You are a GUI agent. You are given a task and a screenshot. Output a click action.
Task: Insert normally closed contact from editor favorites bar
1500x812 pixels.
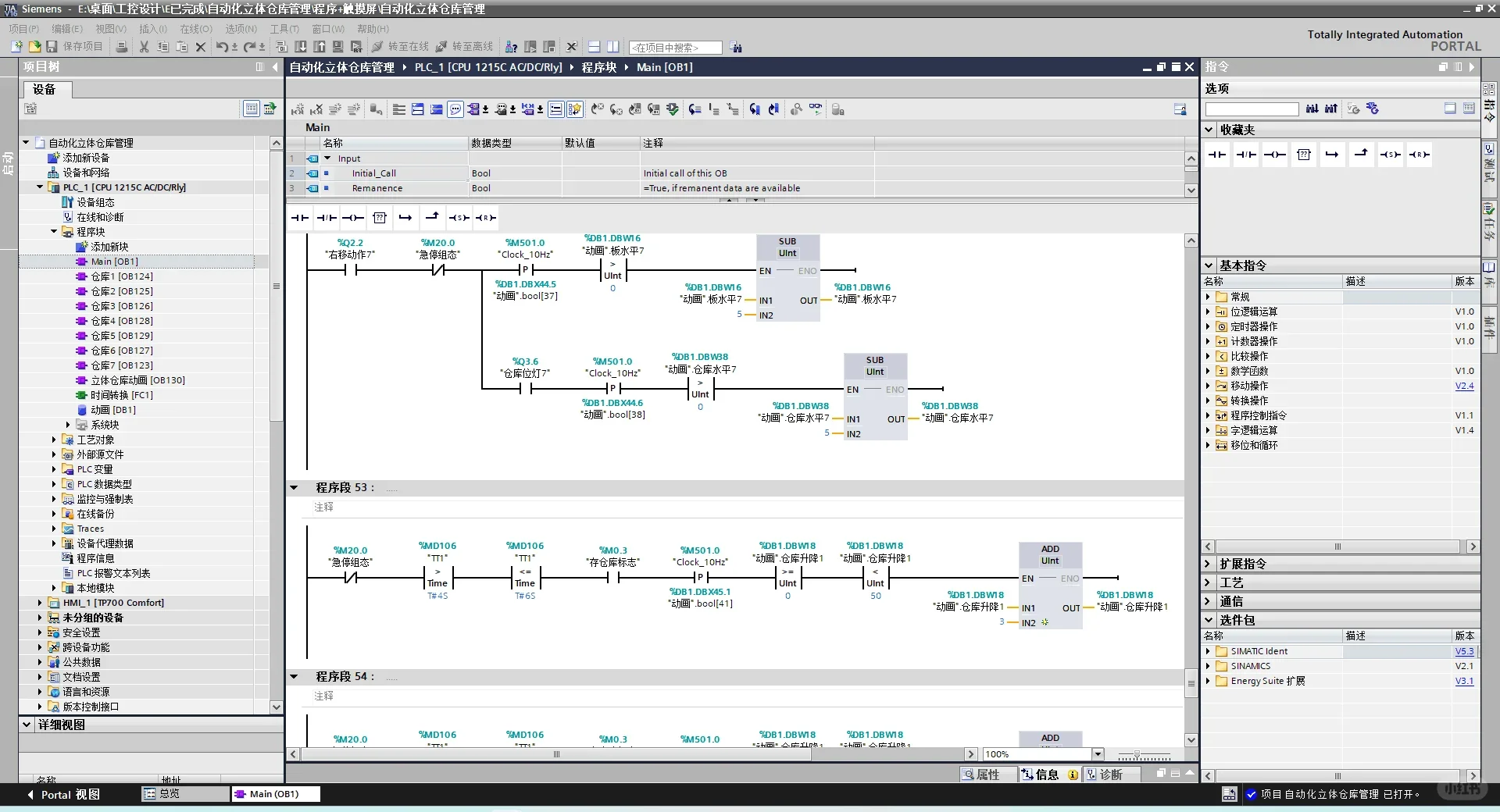click(x=327, y=218)
